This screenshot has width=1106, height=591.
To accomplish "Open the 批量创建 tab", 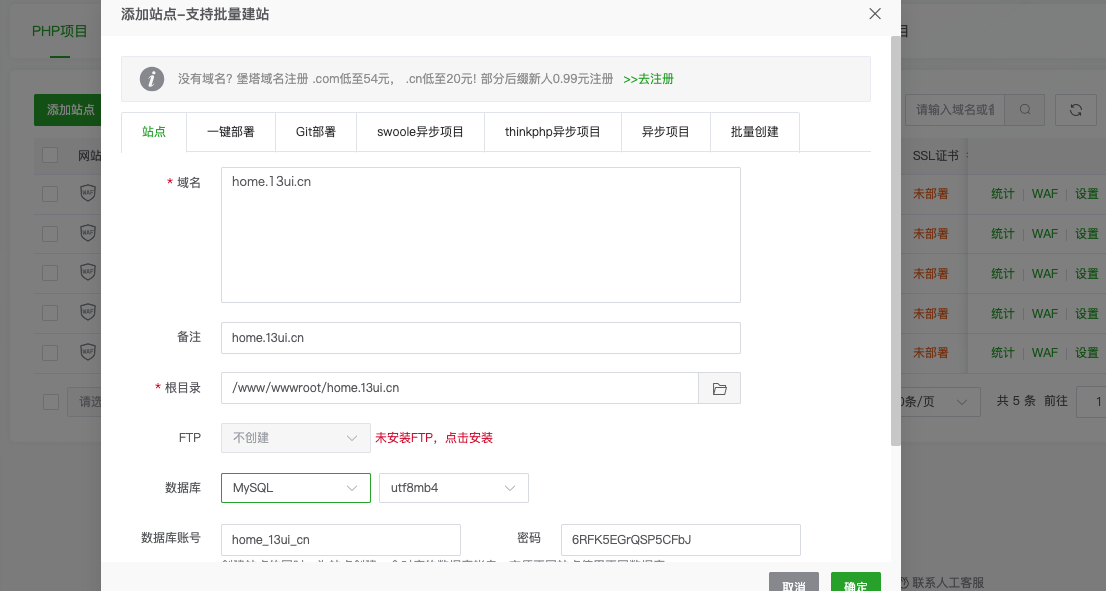I will (754, 132).
